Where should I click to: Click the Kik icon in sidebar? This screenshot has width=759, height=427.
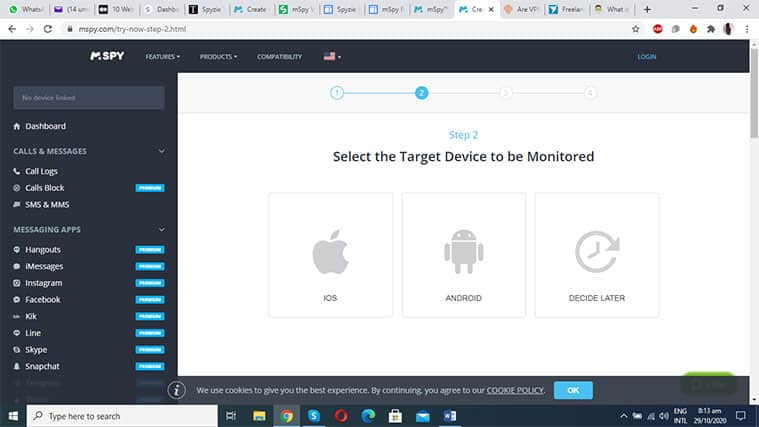tap(16, 316)
